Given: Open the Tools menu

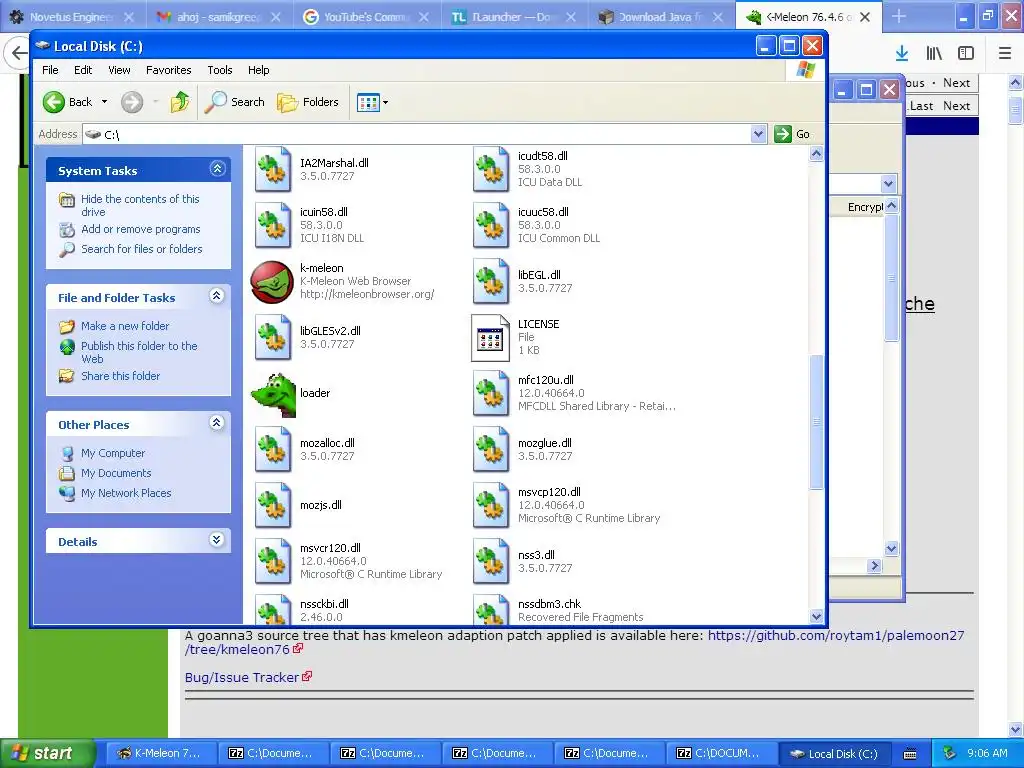Looking at the screenshot, I should tap(219, 70).
